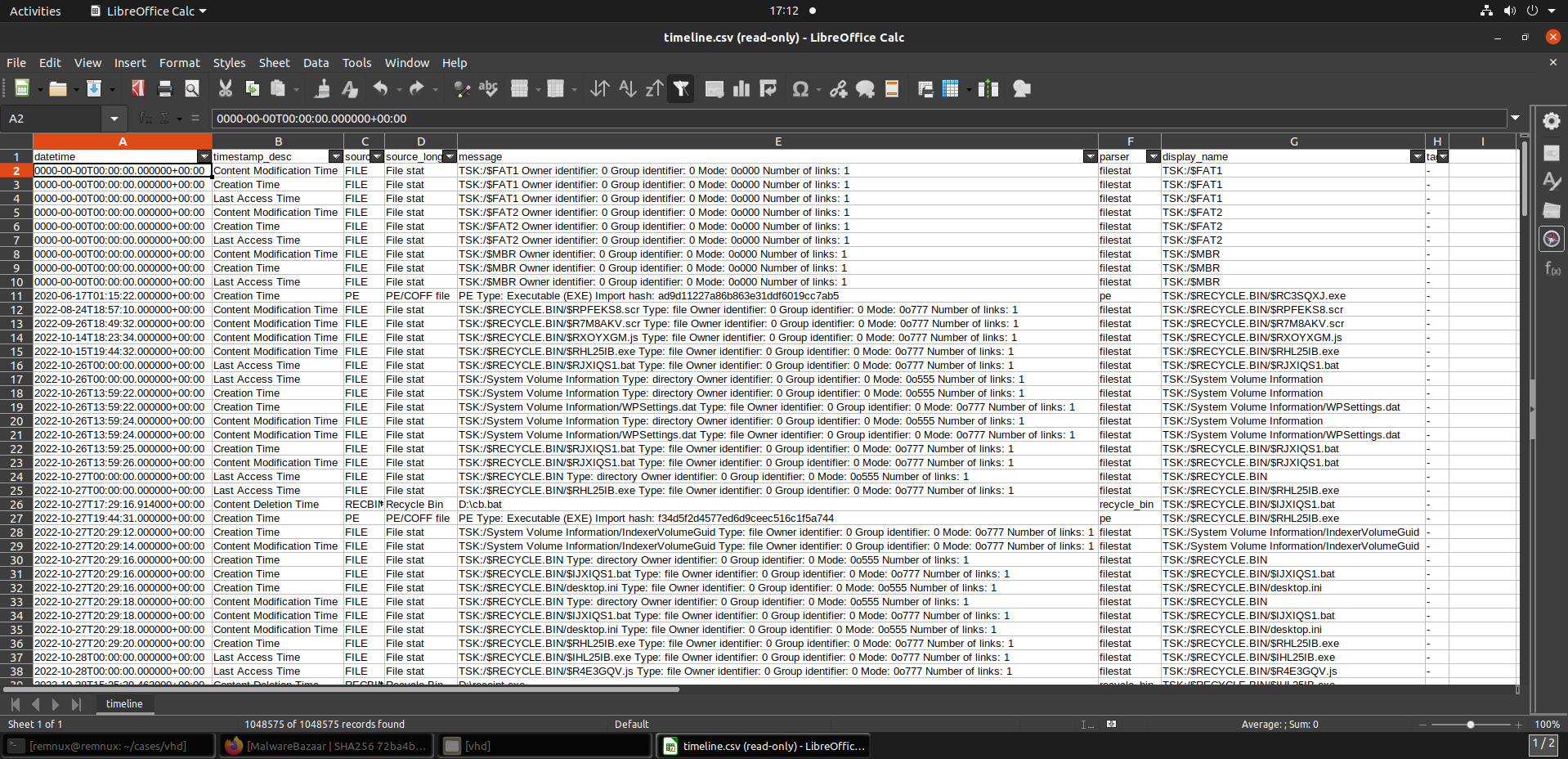
Task: Click the Clear Direct Formatting icon
Action: [x=350, y=89]
